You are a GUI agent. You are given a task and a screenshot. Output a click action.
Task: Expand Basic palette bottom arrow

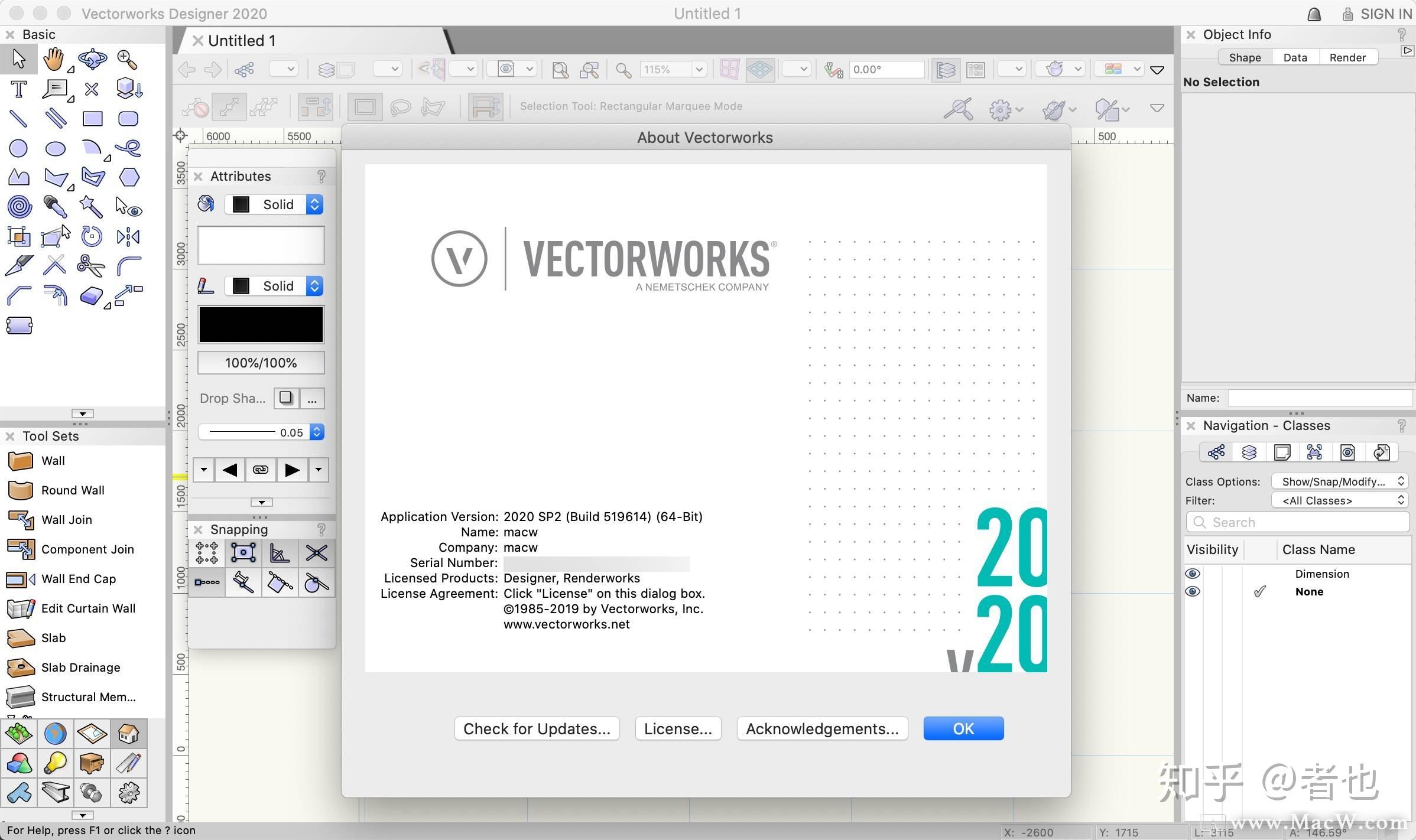[83, 414]
